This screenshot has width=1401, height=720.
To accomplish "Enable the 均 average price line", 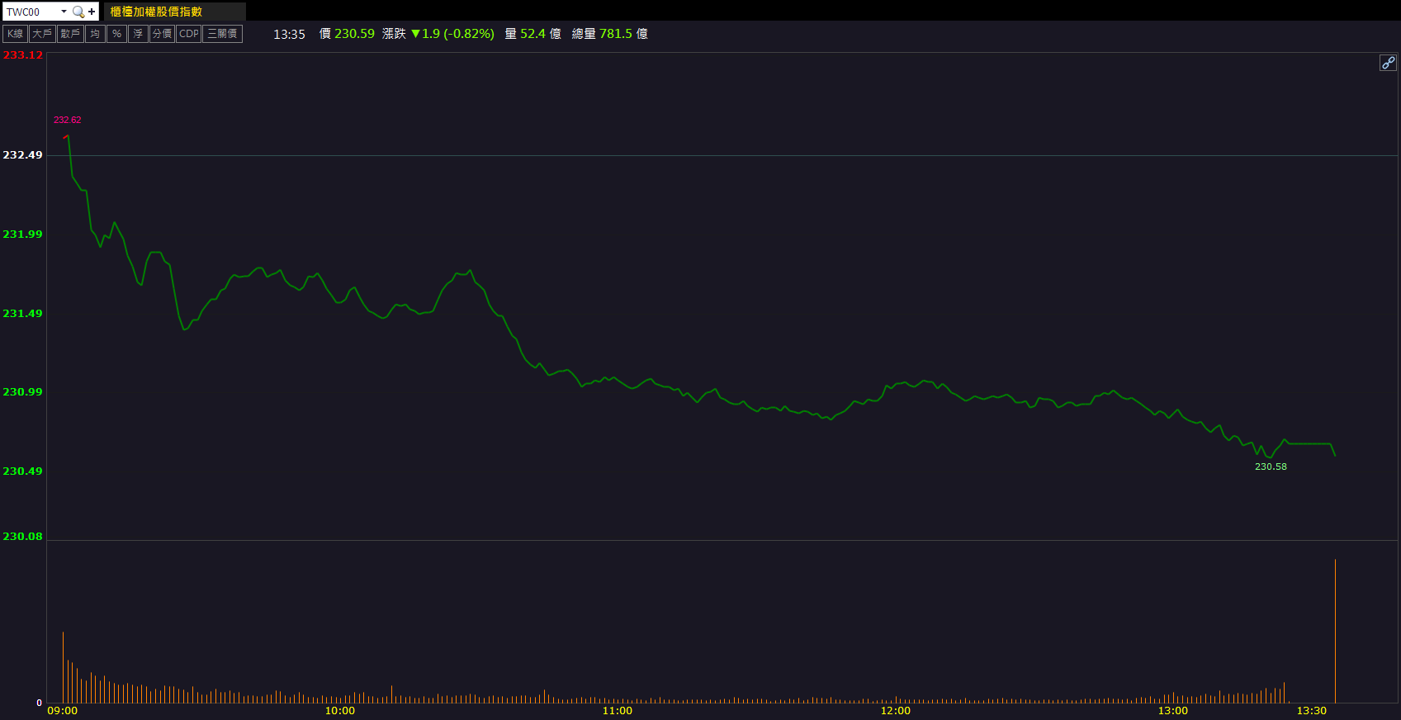I will tap(95, 34).
